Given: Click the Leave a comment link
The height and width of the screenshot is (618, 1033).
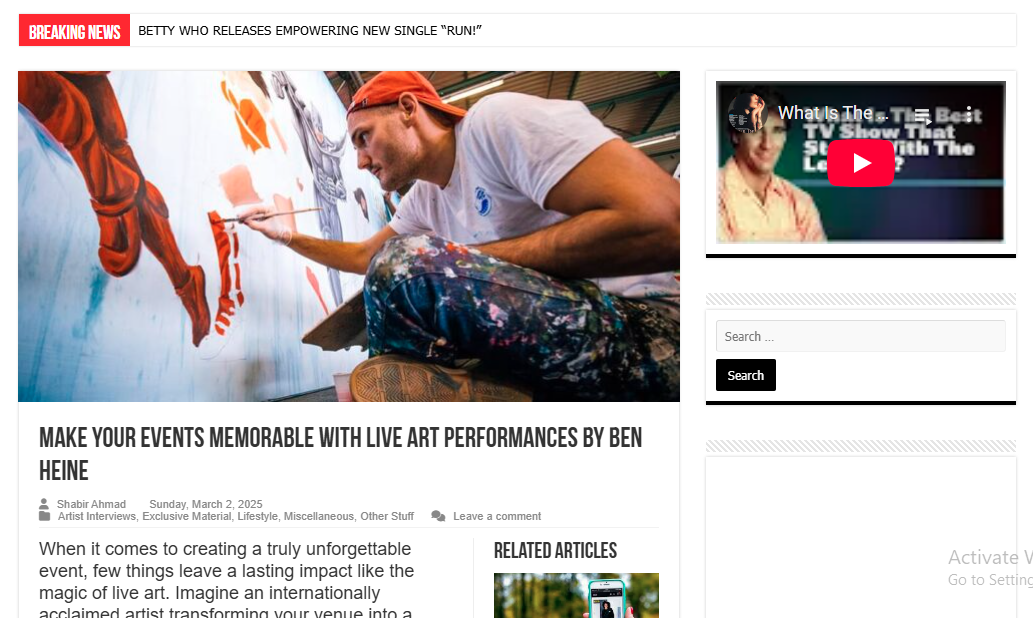Looking at the screenshot, I should click(x=497, y=516).
